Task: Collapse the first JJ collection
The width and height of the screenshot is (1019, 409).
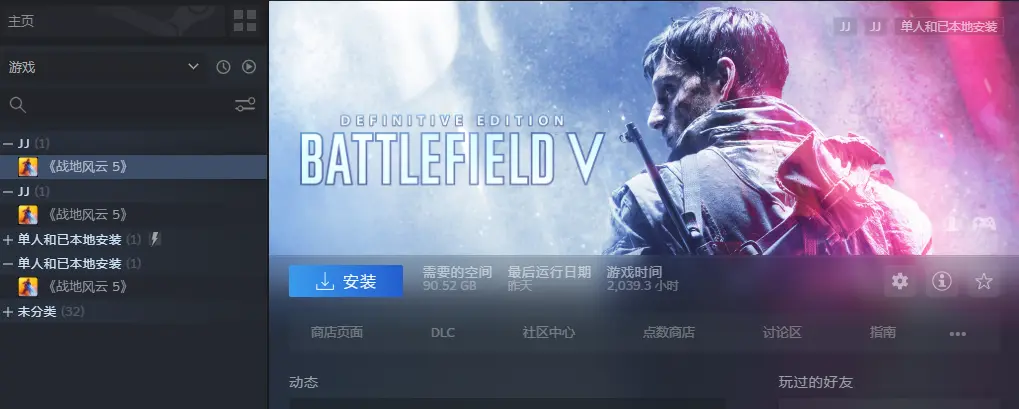Action: pos(8,143)
